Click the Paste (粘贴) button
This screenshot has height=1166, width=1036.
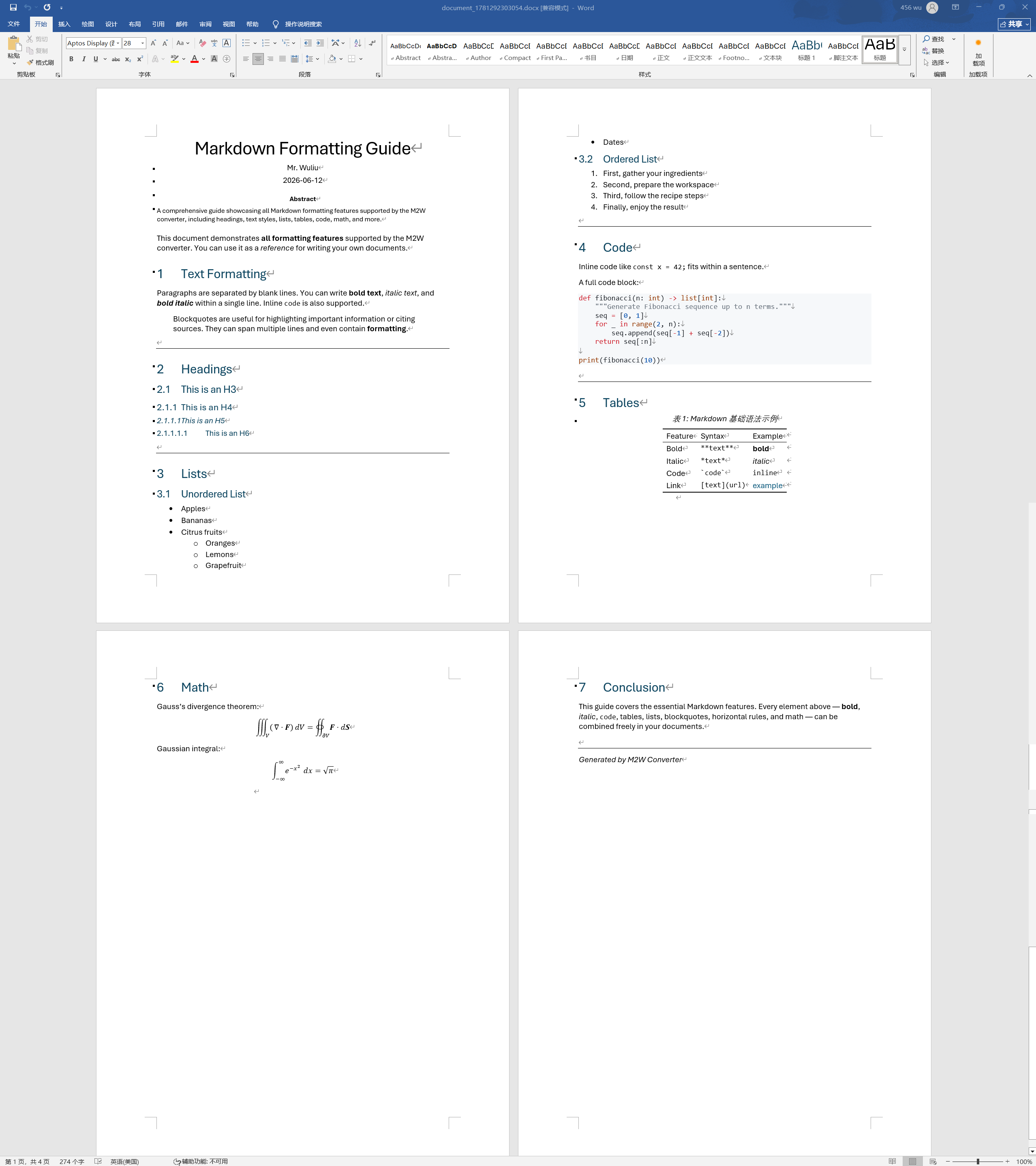[x=14, y=51]
